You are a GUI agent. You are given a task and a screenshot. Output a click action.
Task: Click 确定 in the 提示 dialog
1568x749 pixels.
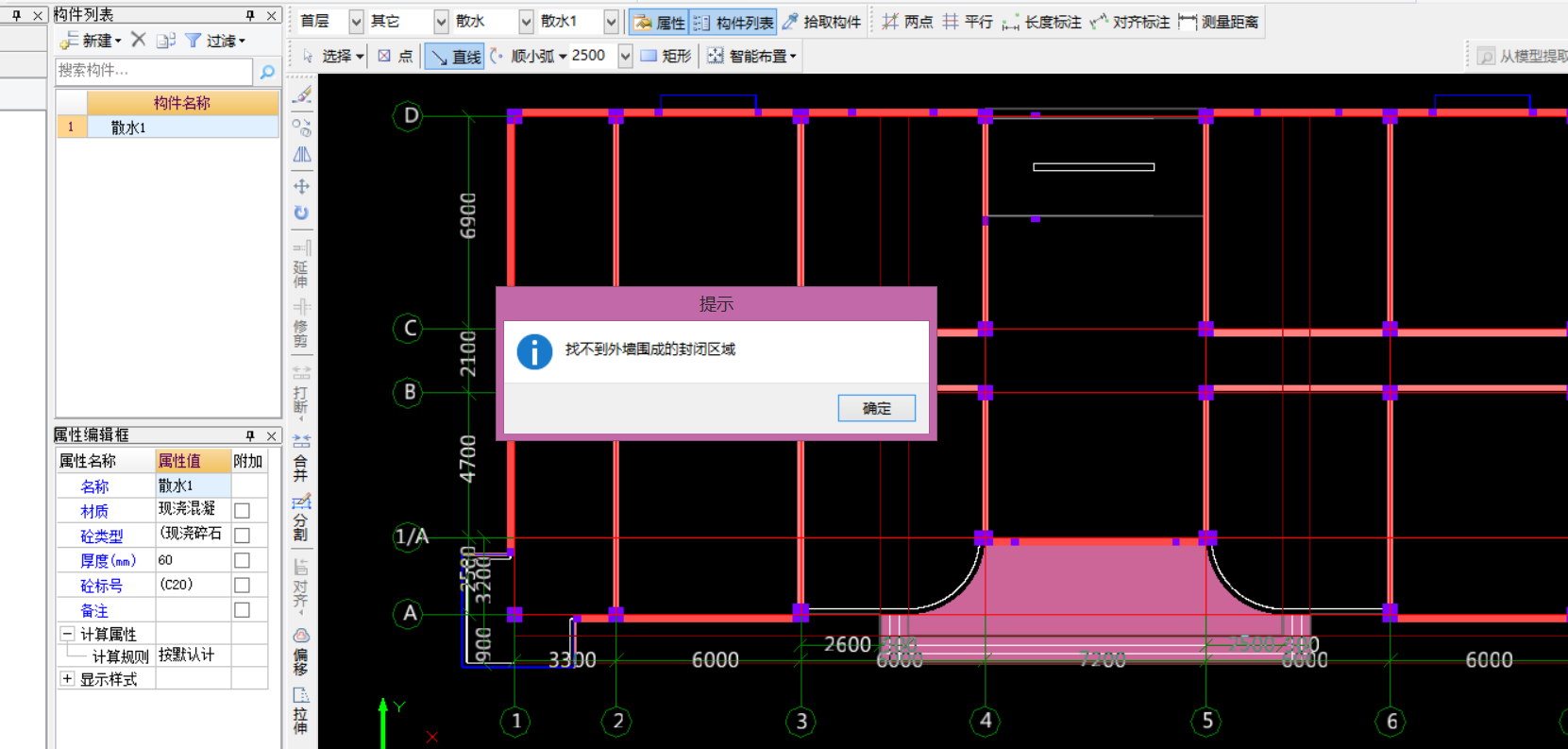coord(876,408)
